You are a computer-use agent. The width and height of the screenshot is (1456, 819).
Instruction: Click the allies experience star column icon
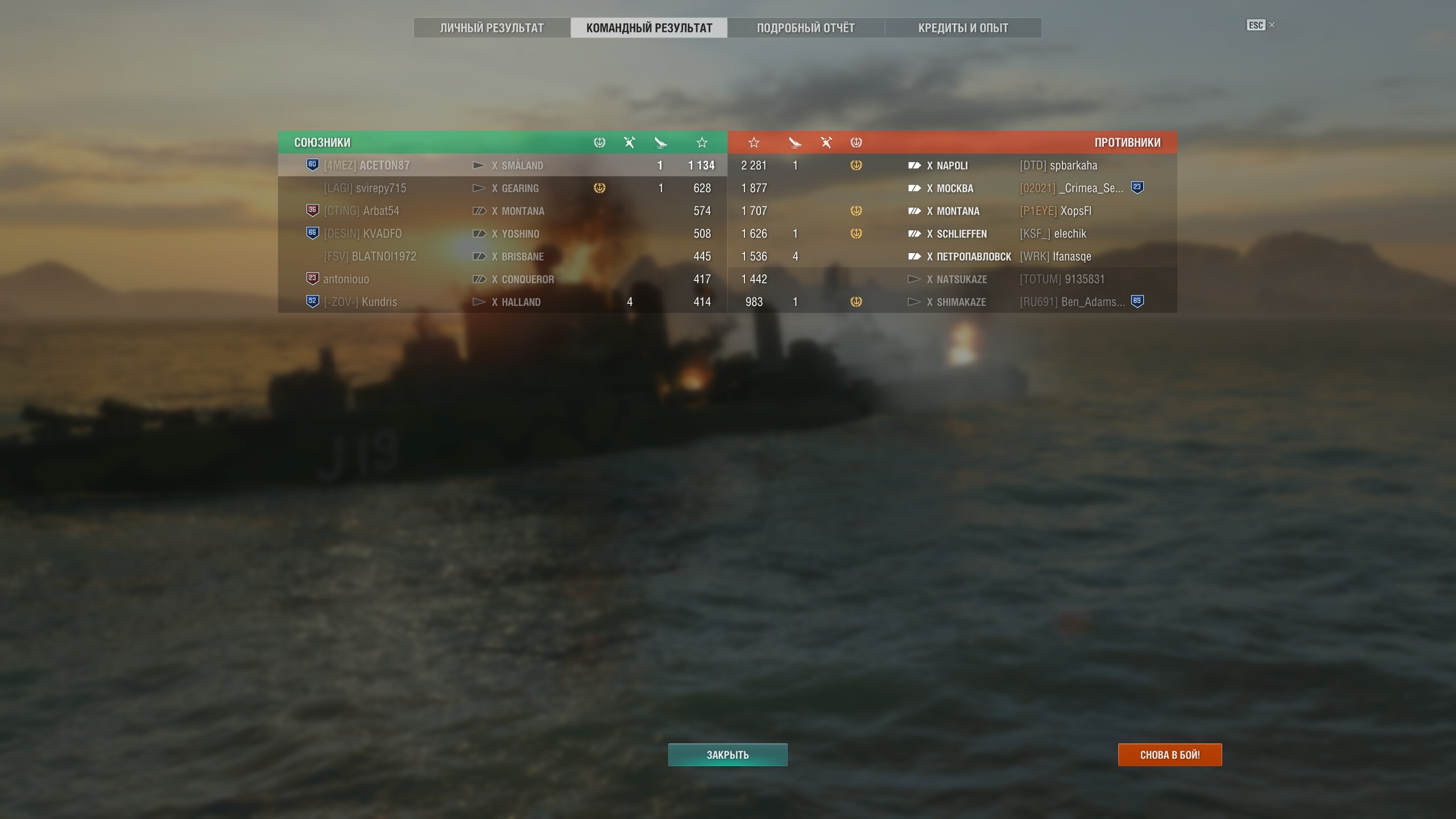click(702, 142)
